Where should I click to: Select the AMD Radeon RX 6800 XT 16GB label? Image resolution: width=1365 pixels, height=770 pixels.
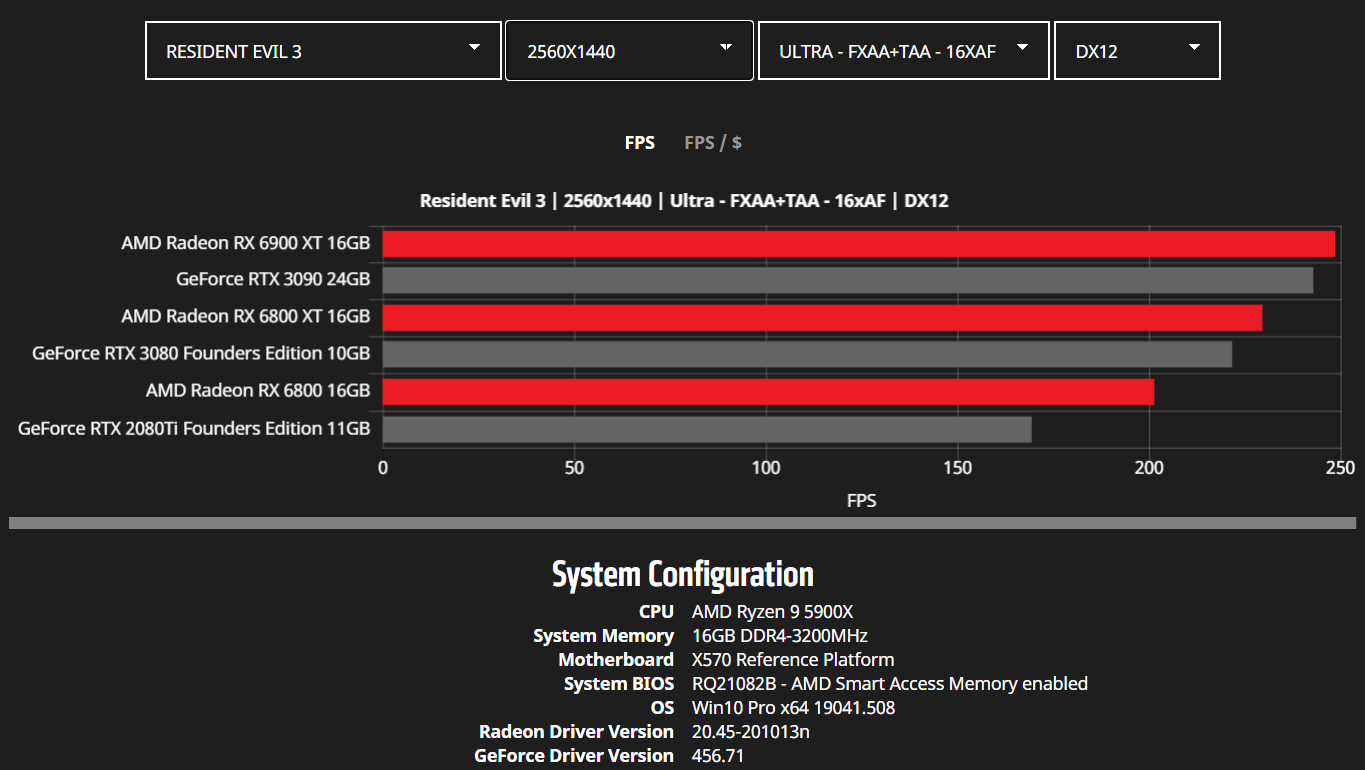point(246,316)
